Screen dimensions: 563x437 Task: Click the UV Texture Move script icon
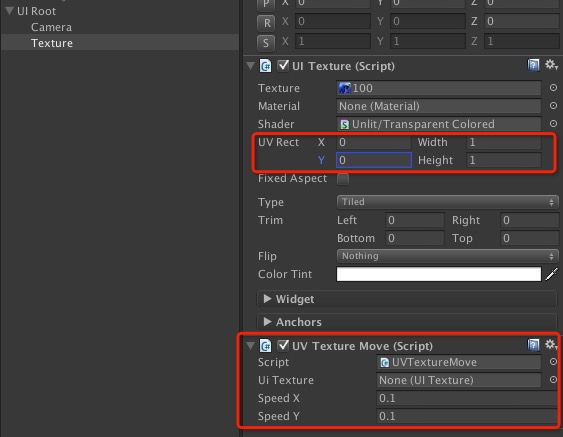265,346
